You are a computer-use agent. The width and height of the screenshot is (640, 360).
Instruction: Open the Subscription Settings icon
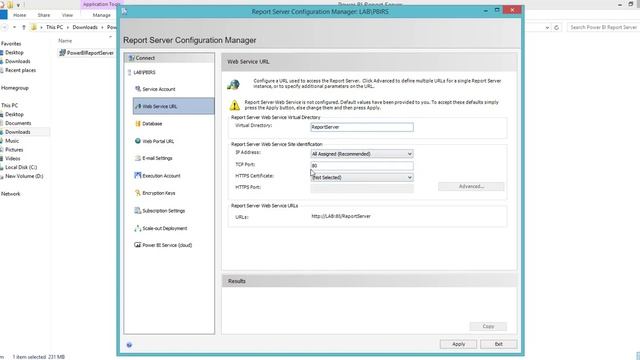pos(138,211)
